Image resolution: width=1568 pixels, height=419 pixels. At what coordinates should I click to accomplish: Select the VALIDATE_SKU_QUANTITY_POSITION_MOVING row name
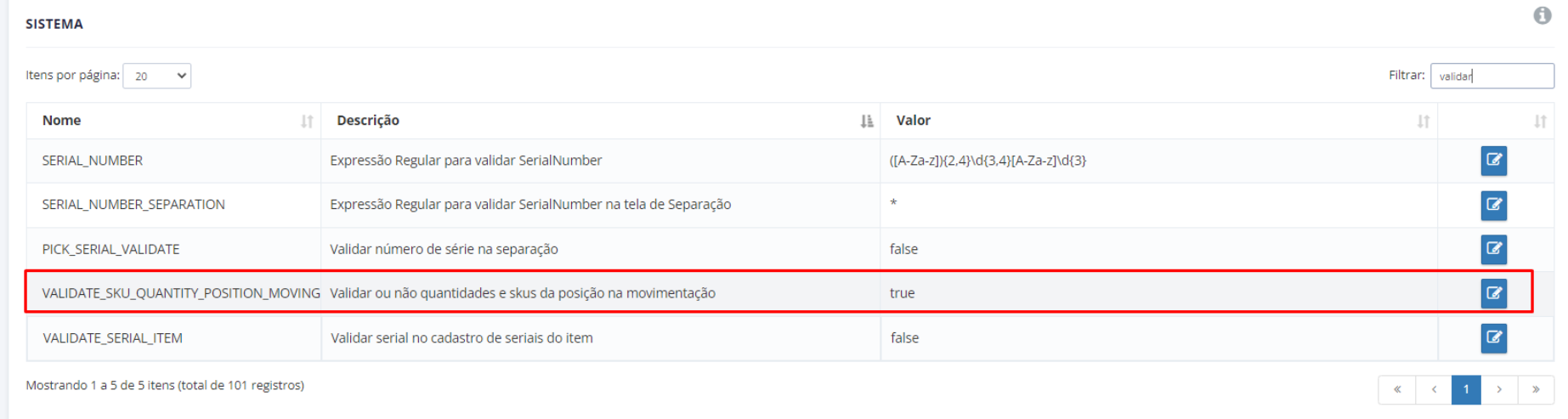coord(181,293)
